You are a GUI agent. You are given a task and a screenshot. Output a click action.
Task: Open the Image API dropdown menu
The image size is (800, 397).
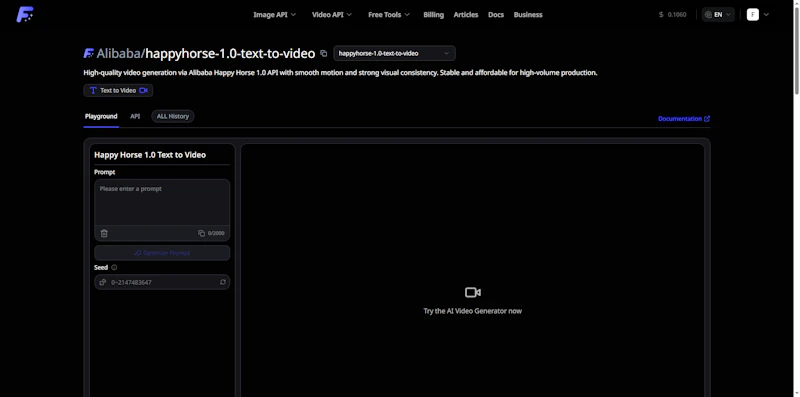[x=274, y=15]
